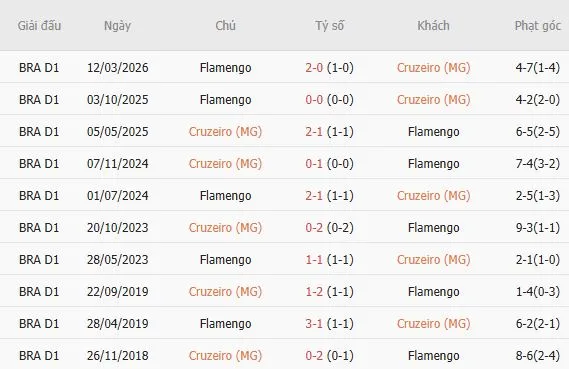Click the Giải đấu column header
Screen dimensions: 569x369
[x=39, y=26]
